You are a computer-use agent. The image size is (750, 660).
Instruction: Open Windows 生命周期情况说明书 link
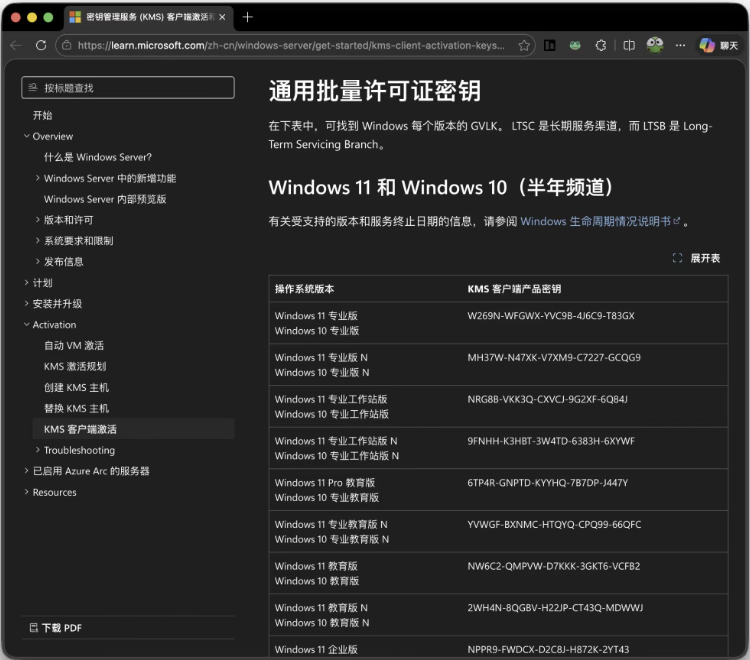pyautogui.click(x=600, y=221)
